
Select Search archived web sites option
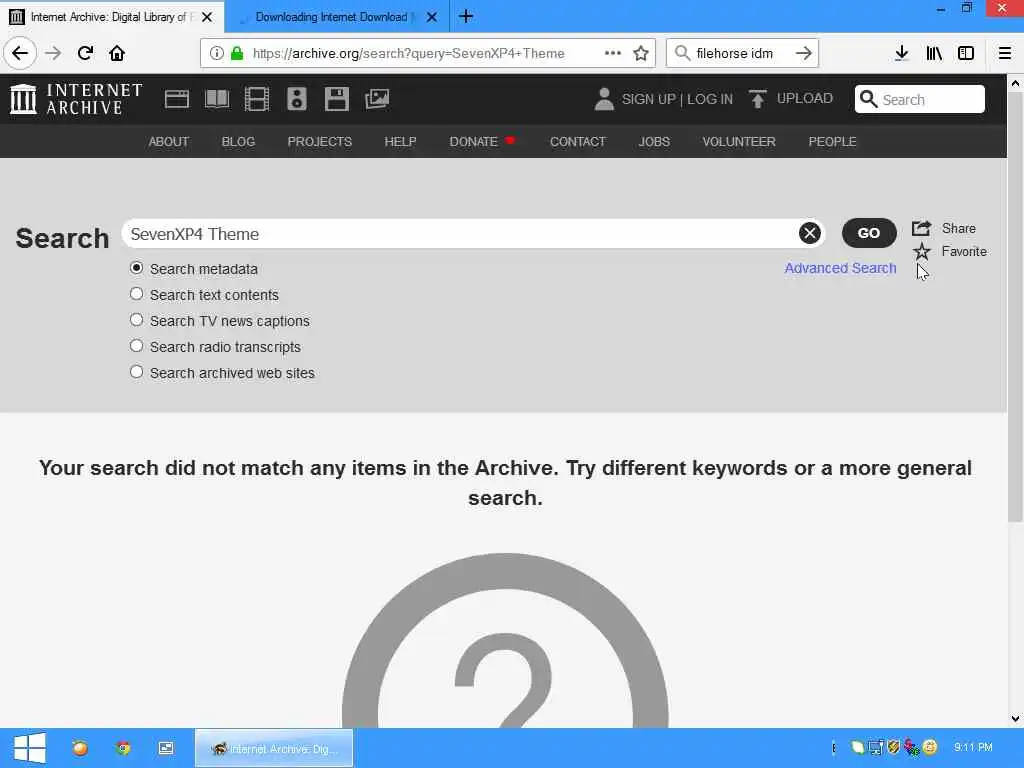(x=136, y=372)
